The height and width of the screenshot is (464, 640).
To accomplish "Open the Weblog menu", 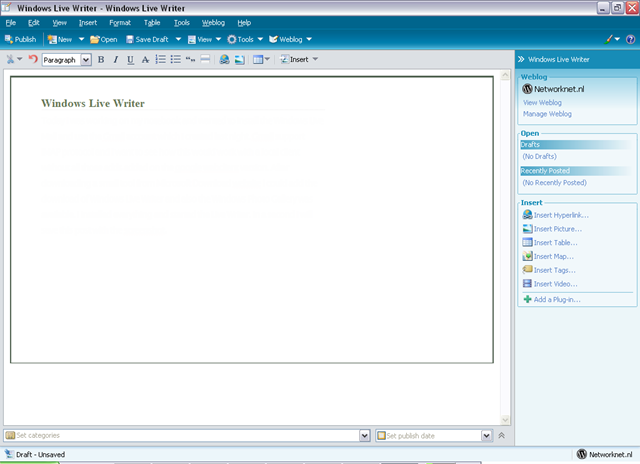I will coord(213,23).
